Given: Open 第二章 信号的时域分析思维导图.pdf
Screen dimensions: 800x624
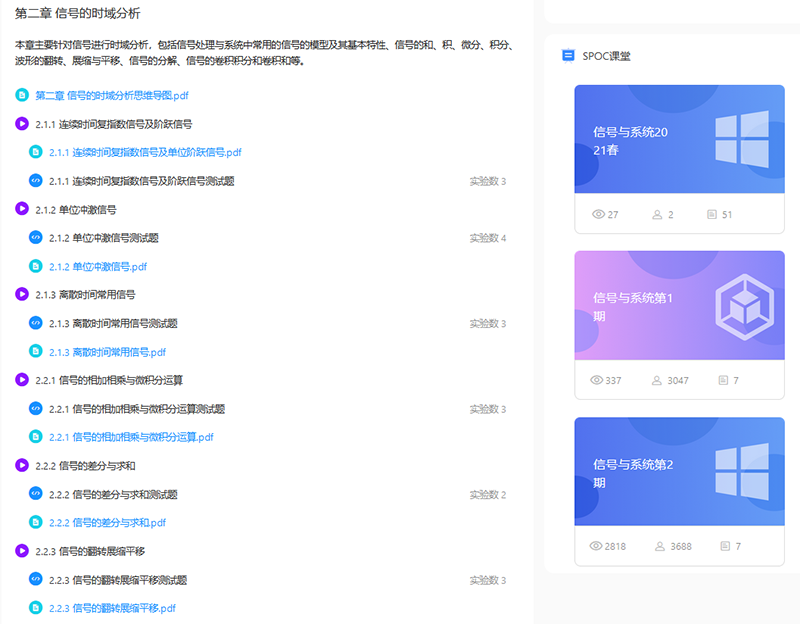Looking at the screenshot, I should [112, 96].
